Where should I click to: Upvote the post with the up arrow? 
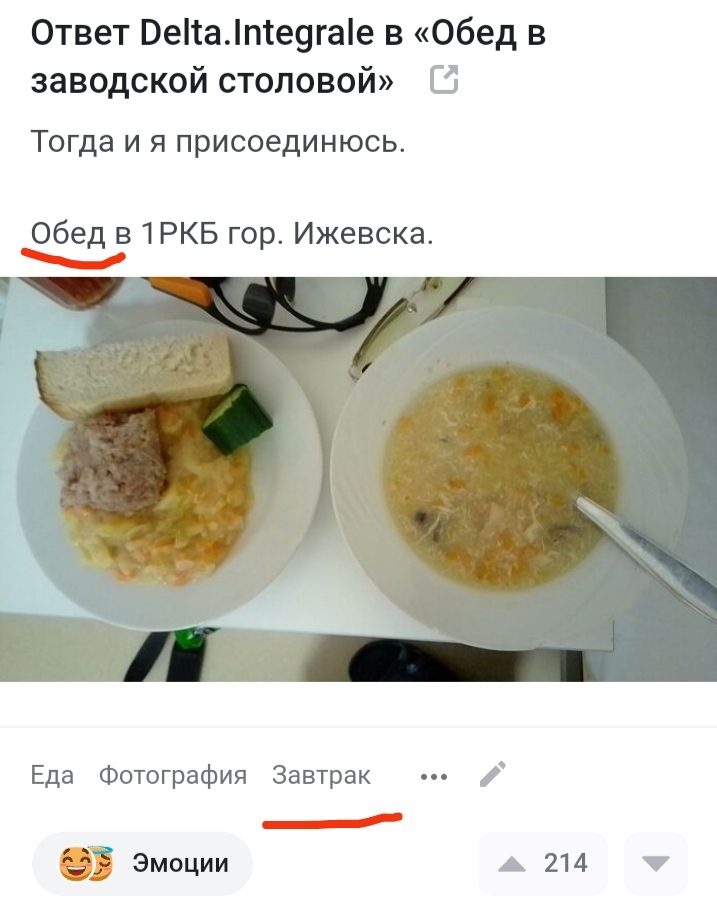coord(511,864)
